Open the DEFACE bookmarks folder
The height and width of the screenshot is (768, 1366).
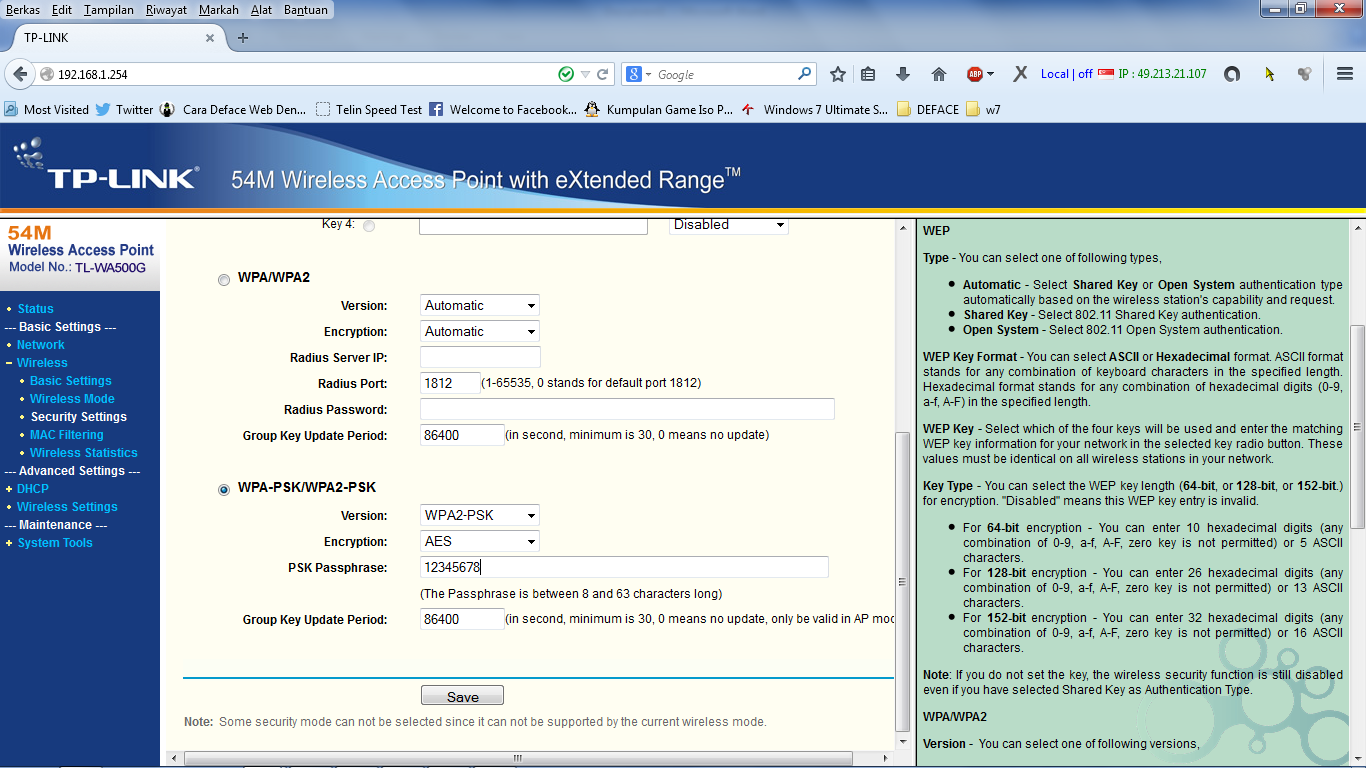point(928,109)
